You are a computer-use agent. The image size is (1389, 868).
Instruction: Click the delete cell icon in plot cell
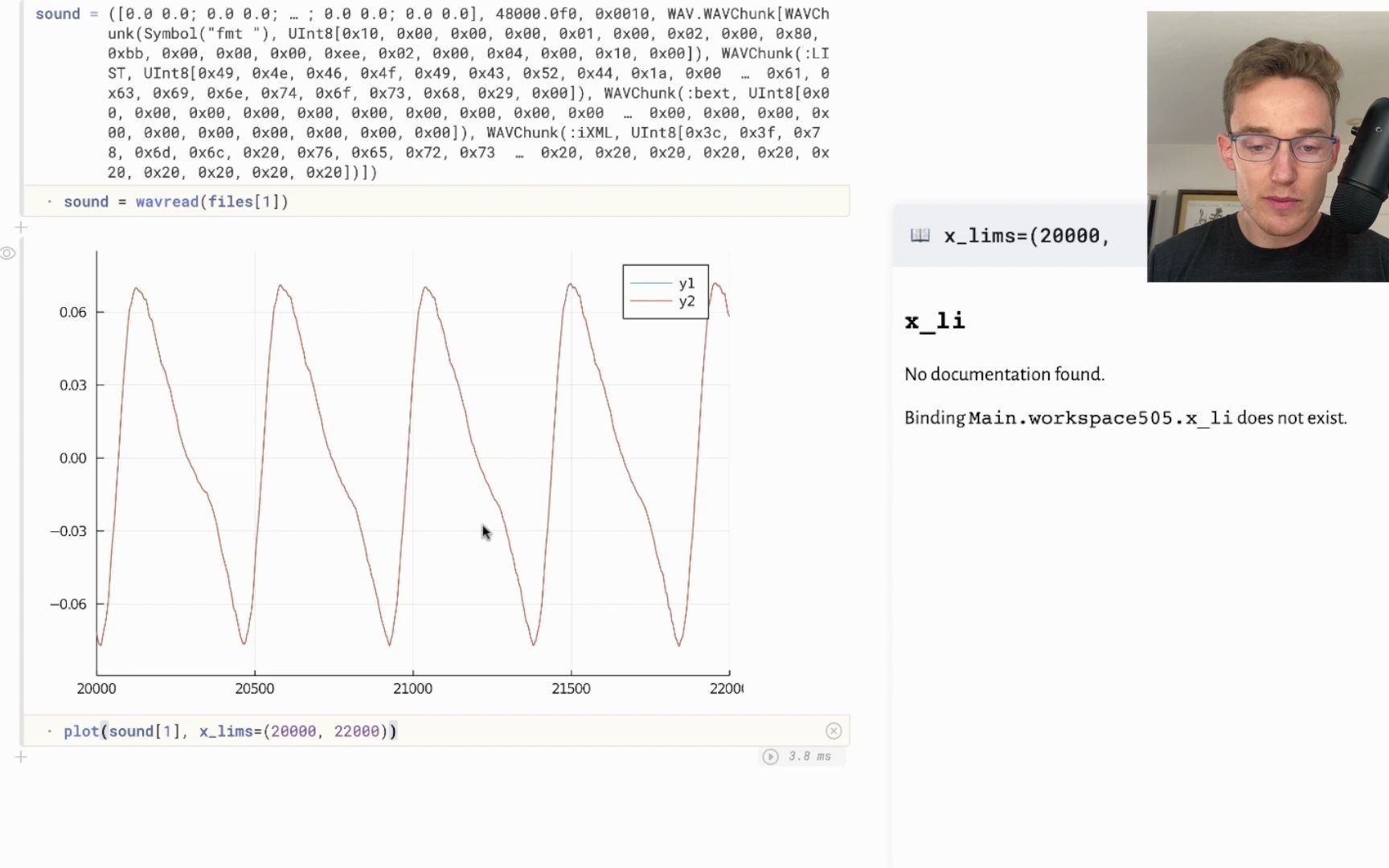click(x=834, y=731)
